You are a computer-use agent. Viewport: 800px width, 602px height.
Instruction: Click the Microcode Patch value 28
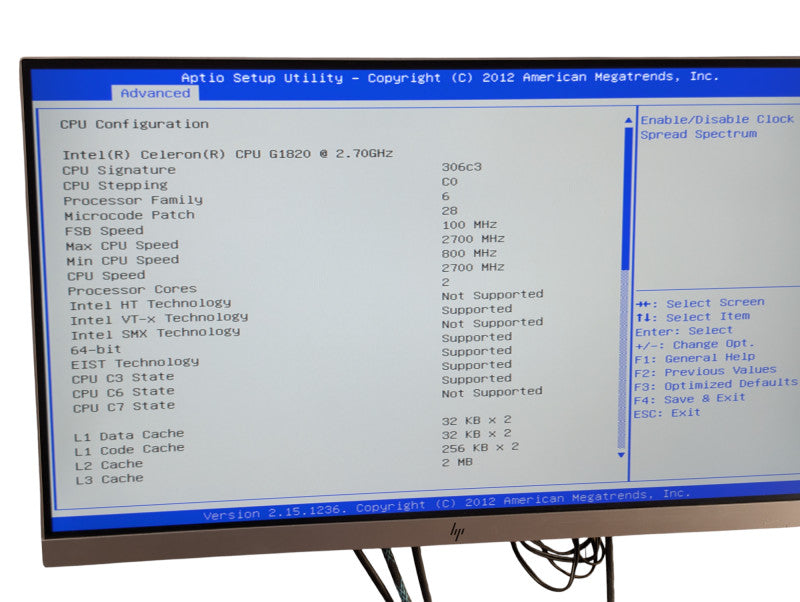[x=449, y=211]
